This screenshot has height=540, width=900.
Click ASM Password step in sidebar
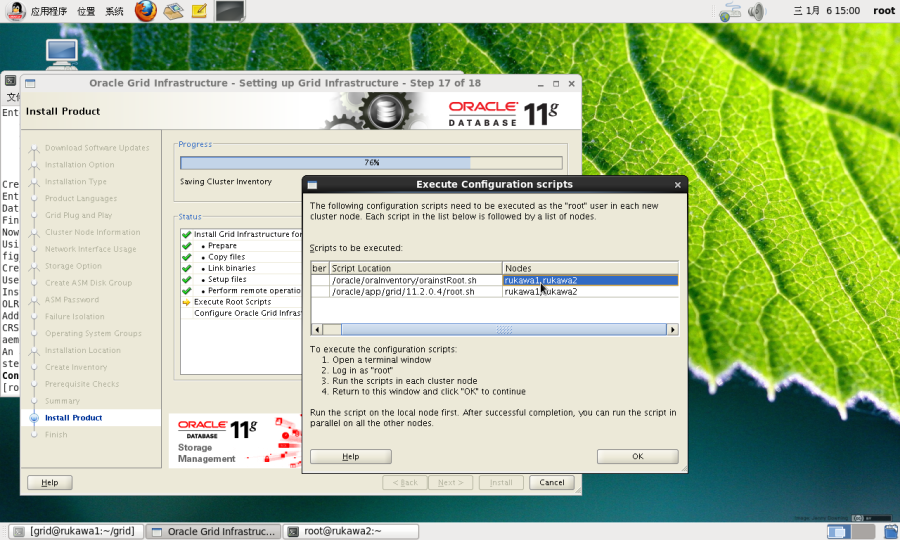coord(72,300)
